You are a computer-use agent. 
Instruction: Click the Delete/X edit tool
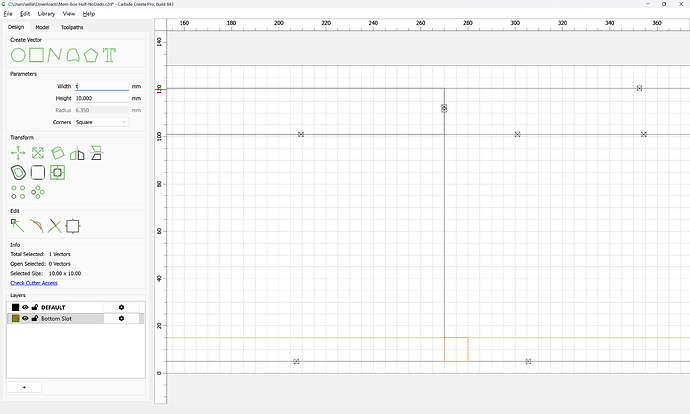[55, 226]
